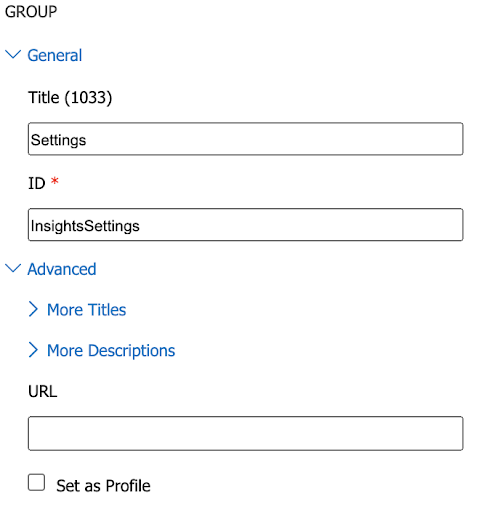Click the empty URL input field
The width and height of the screenshot is (484, 512).
246,433
